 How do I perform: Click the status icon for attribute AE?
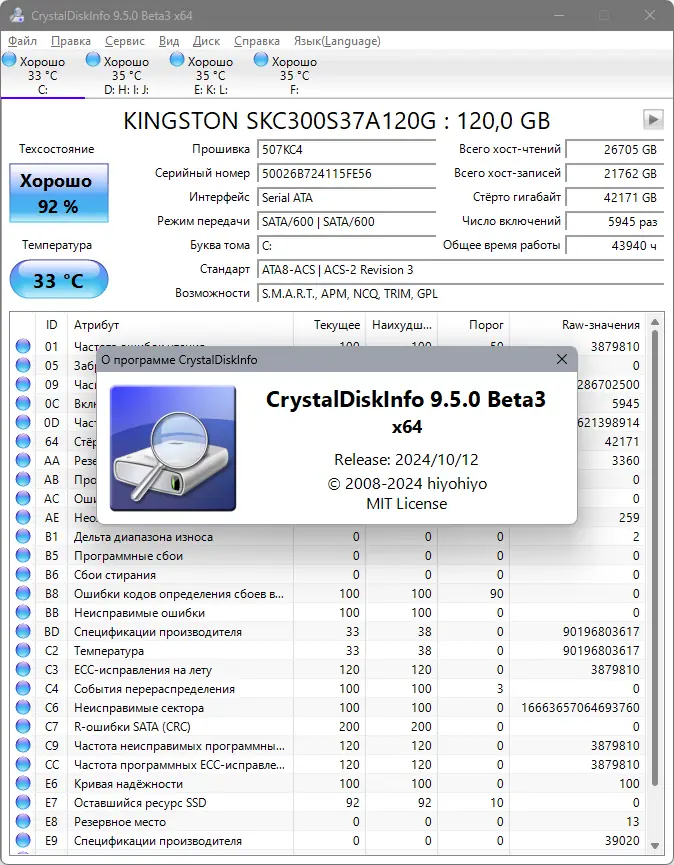(23, 517)
